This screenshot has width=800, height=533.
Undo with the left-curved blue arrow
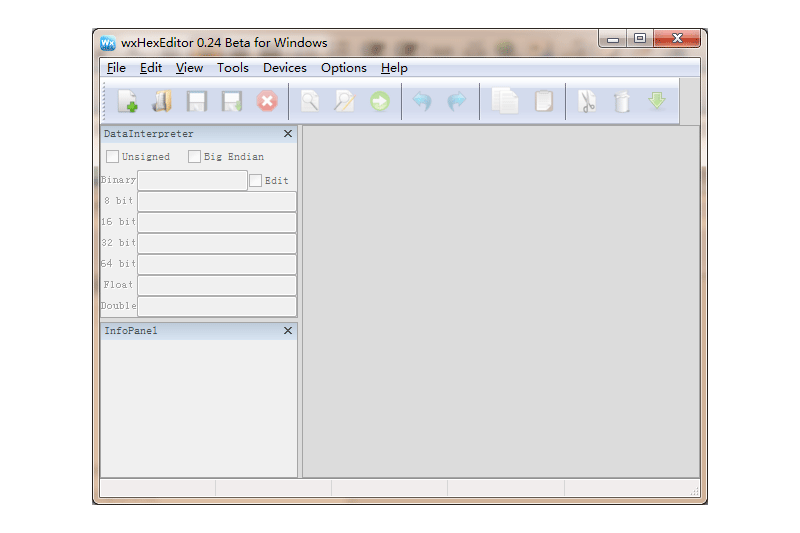click(422, 101)
